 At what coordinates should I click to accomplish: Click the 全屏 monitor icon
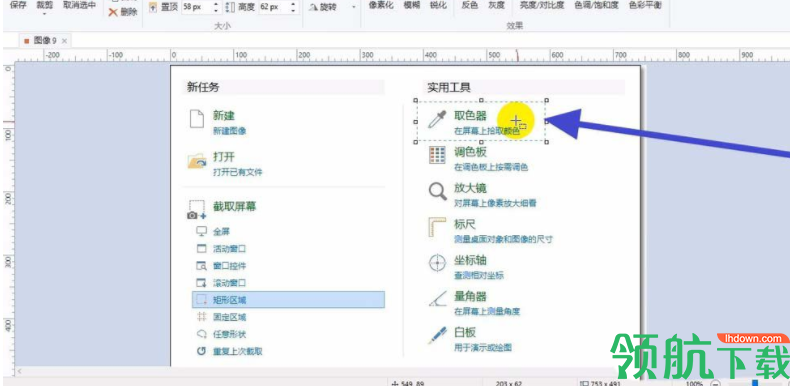[x=202, y=231]
